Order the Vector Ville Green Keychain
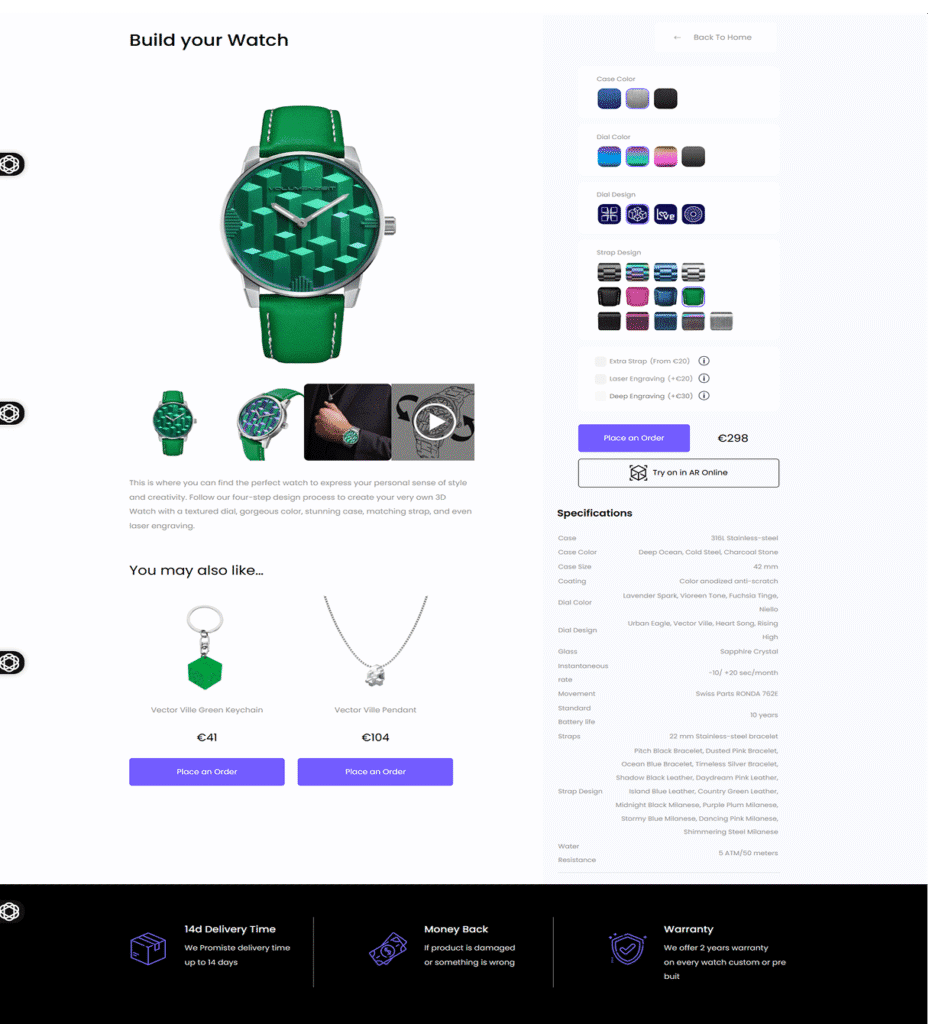Image resolution: width=932 pixels, height=1024 pixels. tap(206, 772)
